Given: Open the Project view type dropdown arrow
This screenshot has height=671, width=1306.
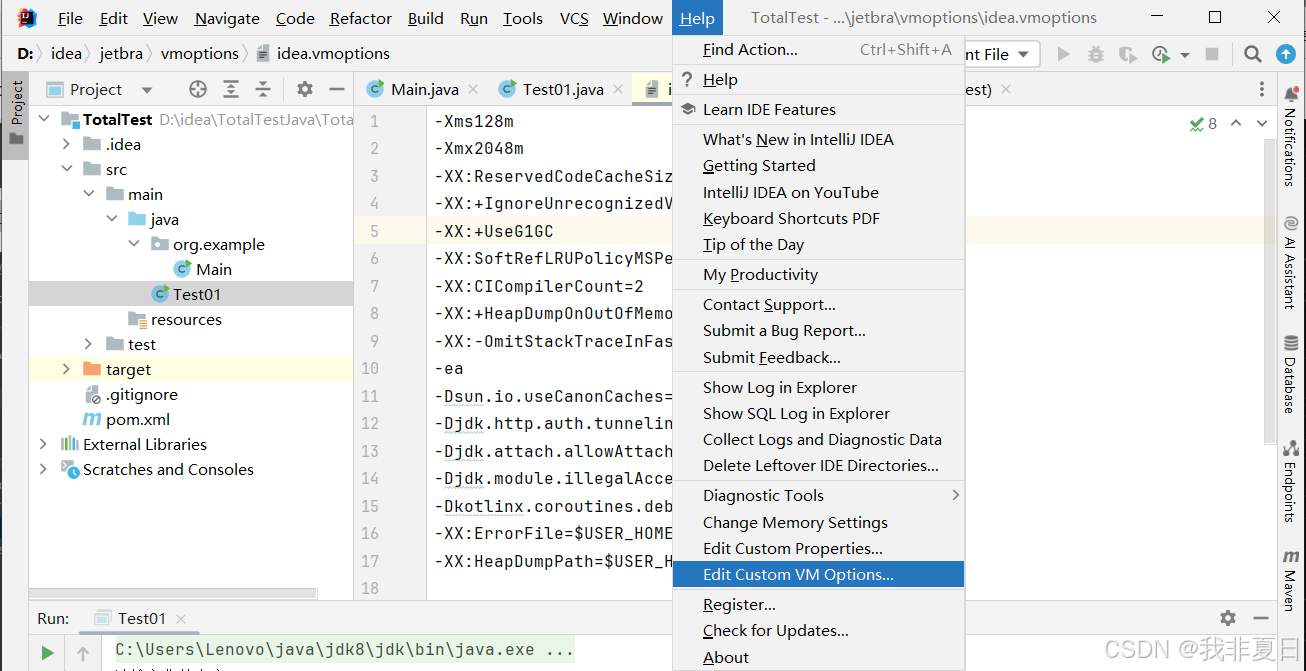Looking at the screenshot, I should coord(147,89).
